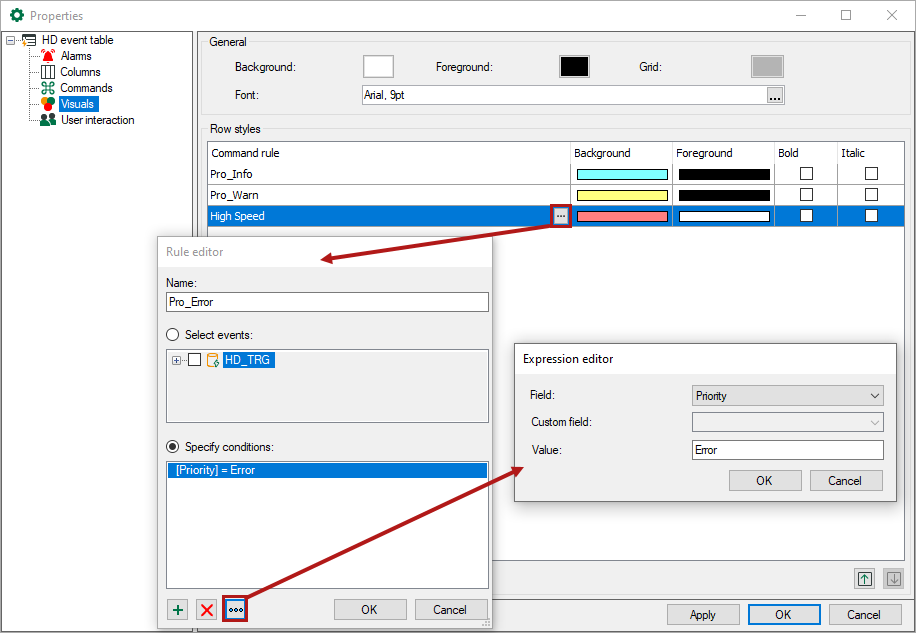Change High Speed white foreground color
The width and height of the screenshot is (916, 633).
(x=724, y=216)
